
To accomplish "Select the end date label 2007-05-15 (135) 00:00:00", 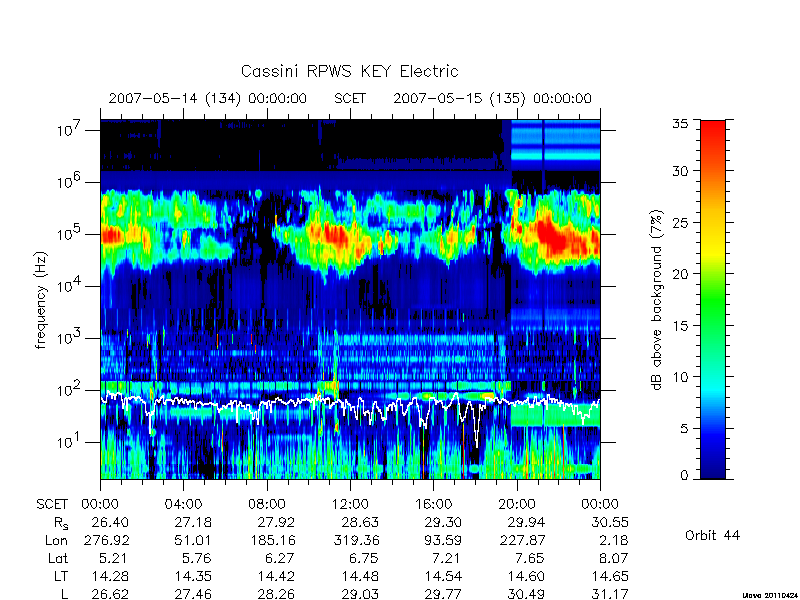I will [x=492, y=98].
